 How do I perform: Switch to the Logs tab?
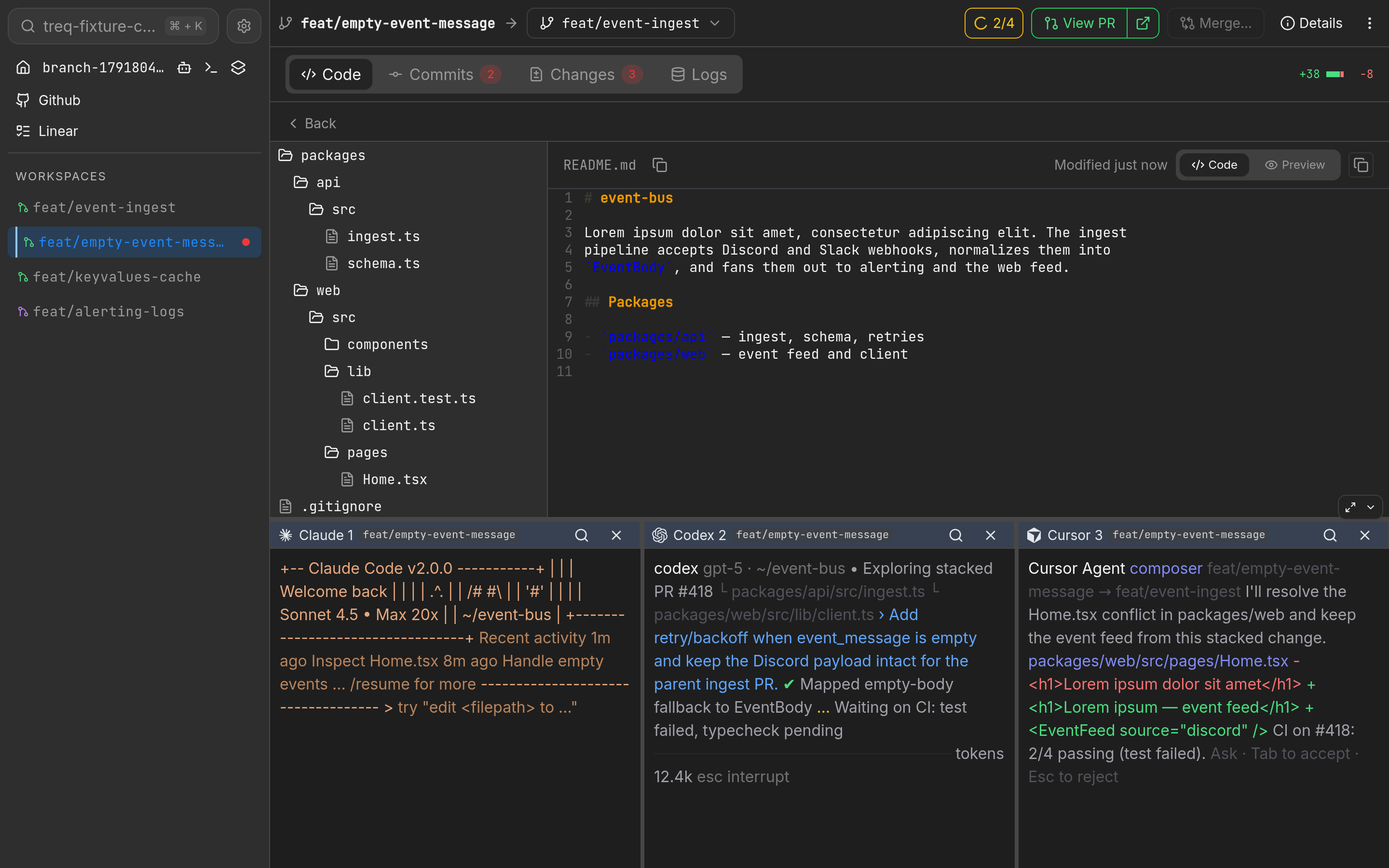699,75
